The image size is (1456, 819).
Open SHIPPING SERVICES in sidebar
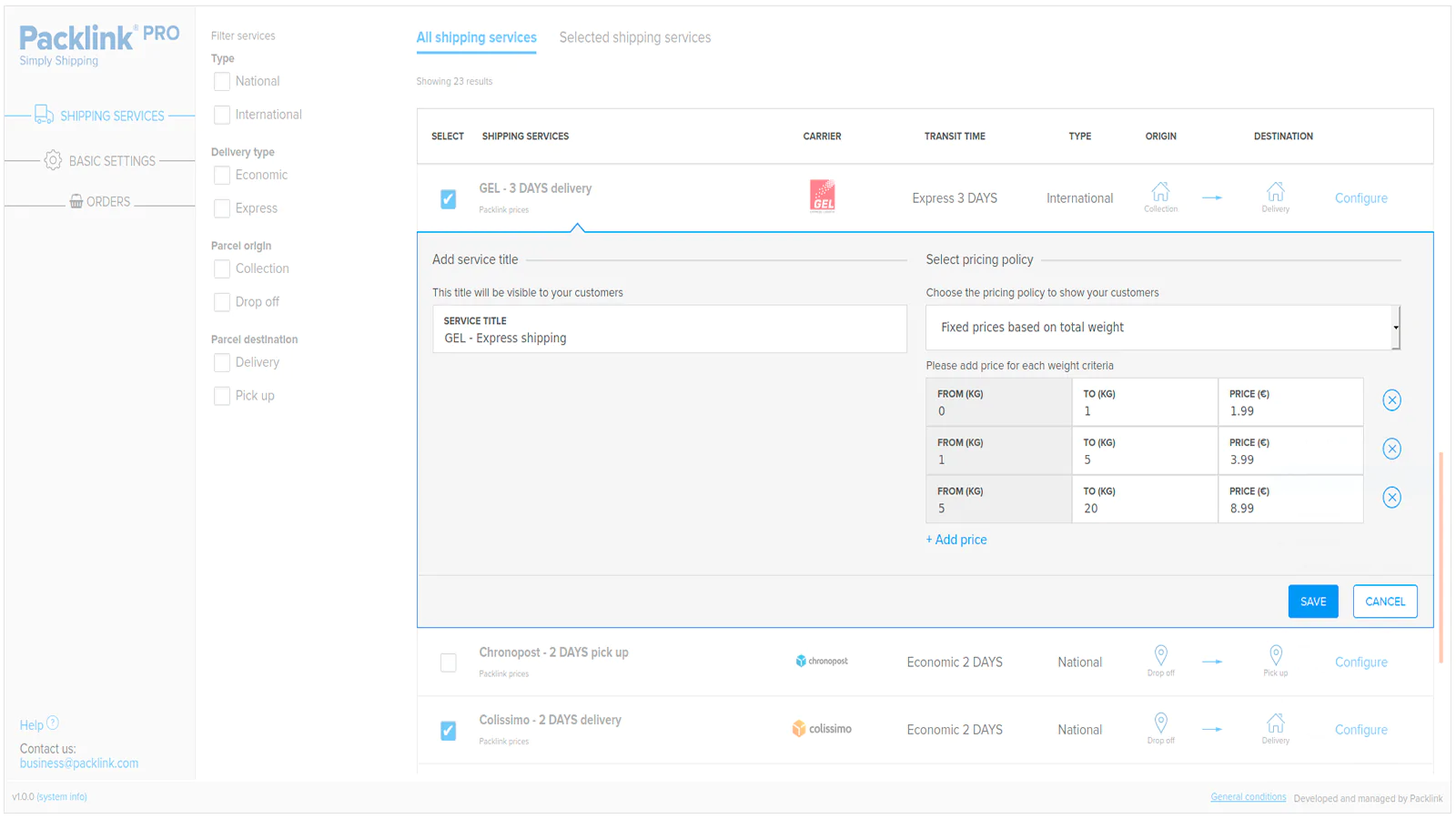coord(112,116)
